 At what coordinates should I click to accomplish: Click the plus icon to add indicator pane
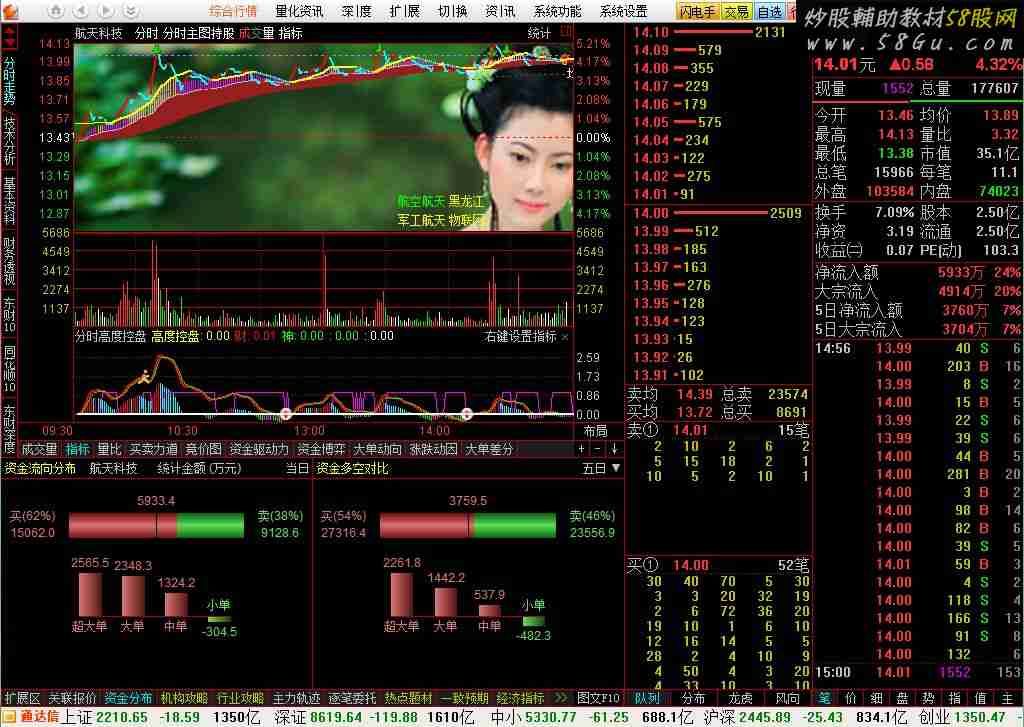(x=581, y=449)
